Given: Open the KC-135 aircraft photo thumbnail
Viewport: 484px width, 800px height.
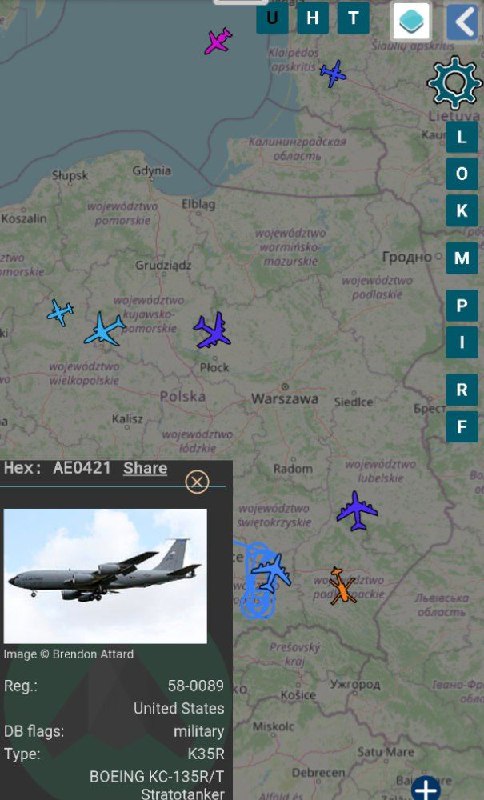Looking at the screenshot, I should tap(105, 576).
